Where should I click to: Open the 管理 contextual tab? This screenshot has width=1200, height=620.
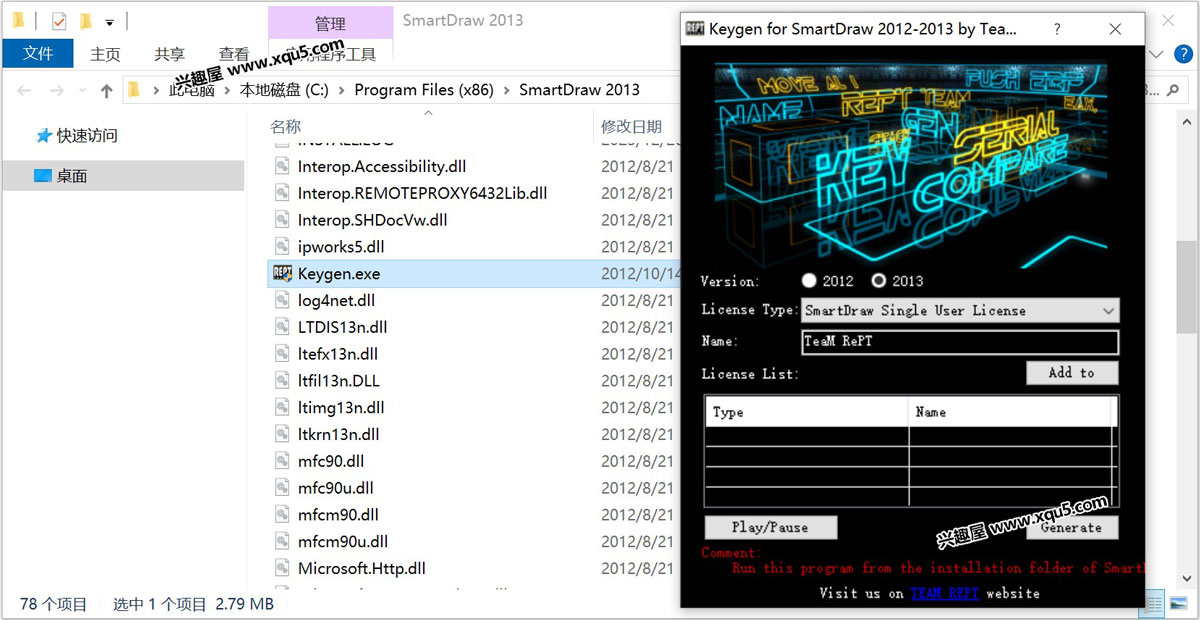[x=330, y=23]
